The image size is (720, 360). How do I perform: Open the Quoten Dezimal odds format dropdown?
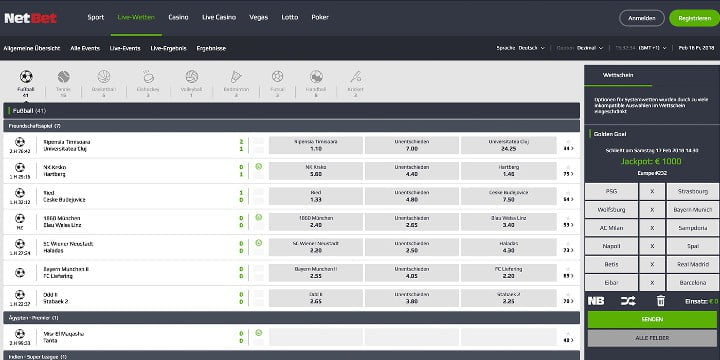point(580,48)
